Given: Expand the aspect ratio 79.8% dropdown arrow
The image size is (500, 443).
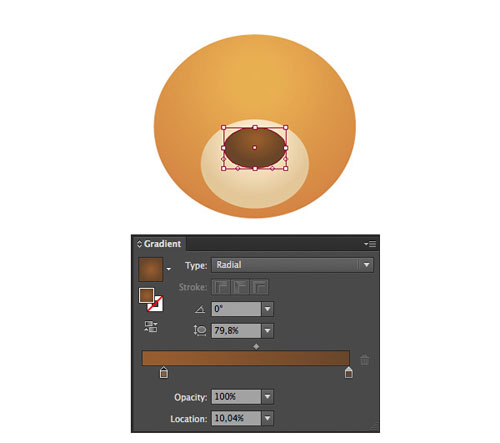Looking at the screenshot, I should click(267, 331).
